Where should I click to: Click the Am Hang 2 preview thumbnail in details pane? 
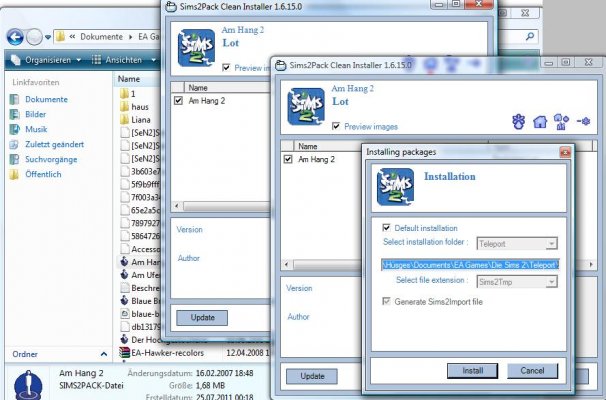click(x=28, y=385)
